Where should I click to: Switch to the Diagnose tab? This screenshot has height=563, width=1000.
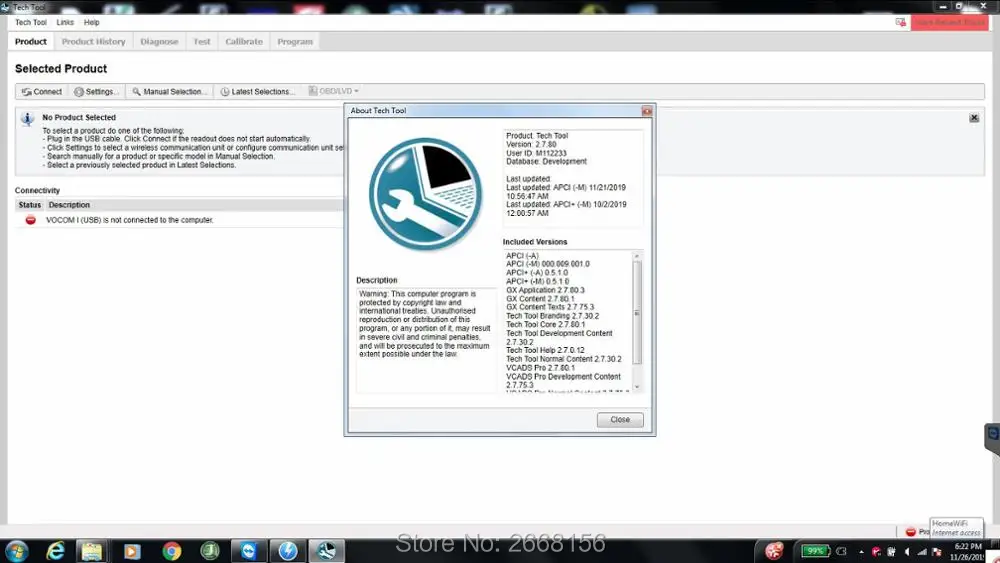159,41
